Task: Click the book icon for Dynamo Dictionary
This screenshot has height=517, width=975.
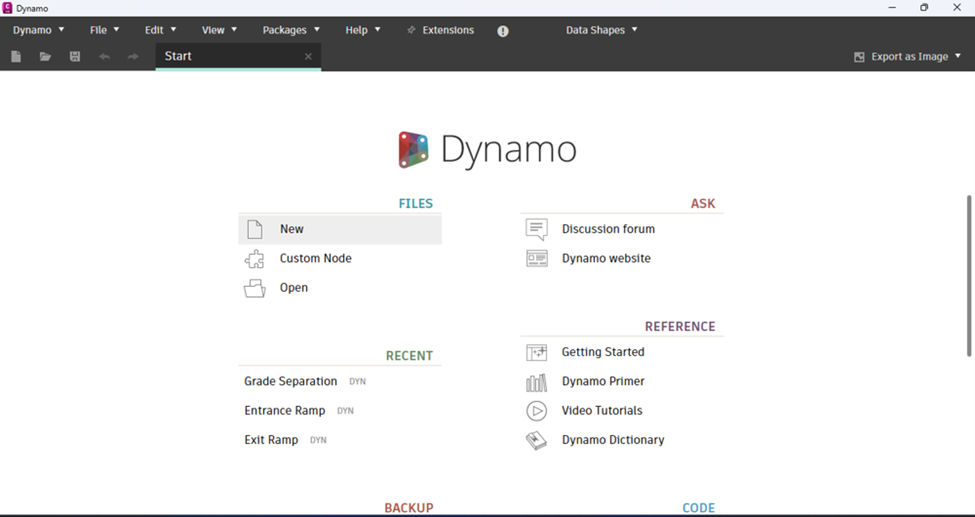Action: [x=536, y=440]
